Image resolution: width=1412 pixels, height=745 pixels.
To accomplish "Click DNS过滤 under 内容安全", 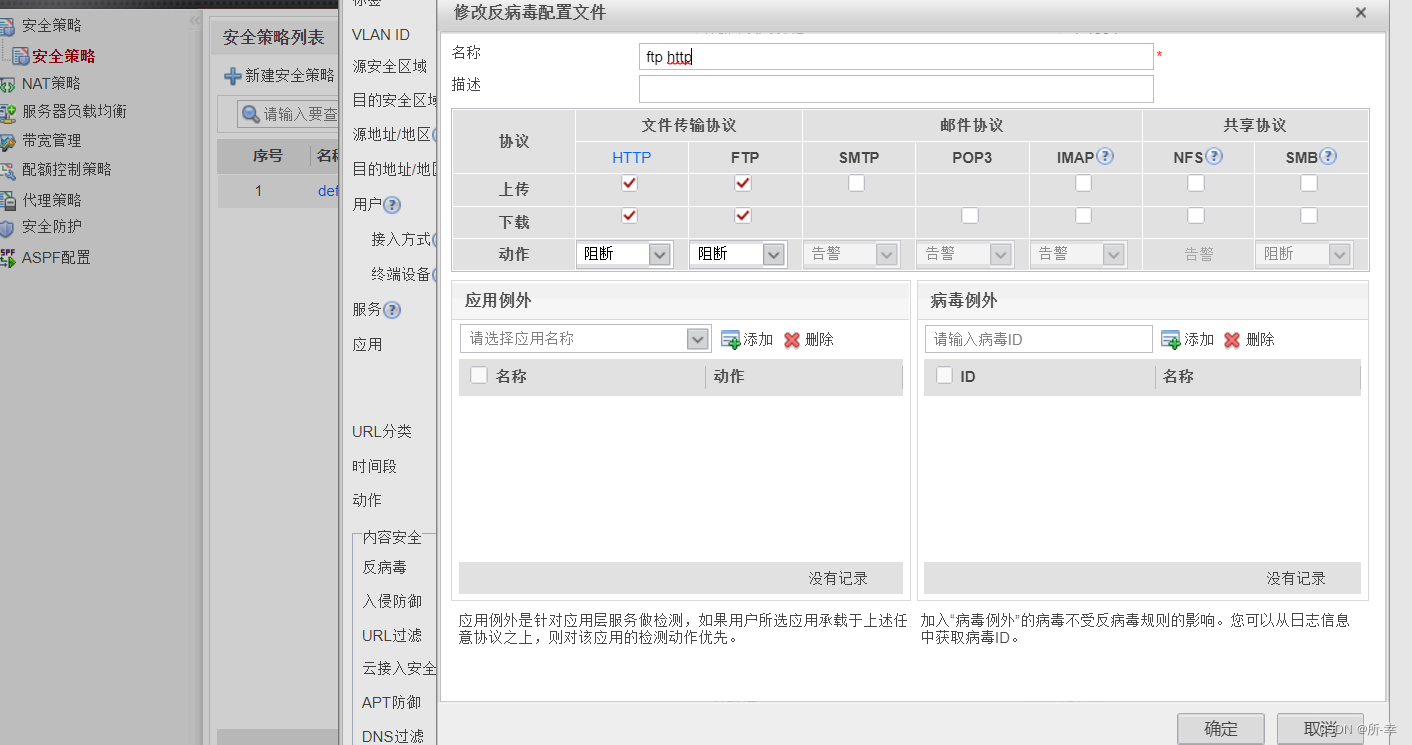I will [x=393, y=736].
